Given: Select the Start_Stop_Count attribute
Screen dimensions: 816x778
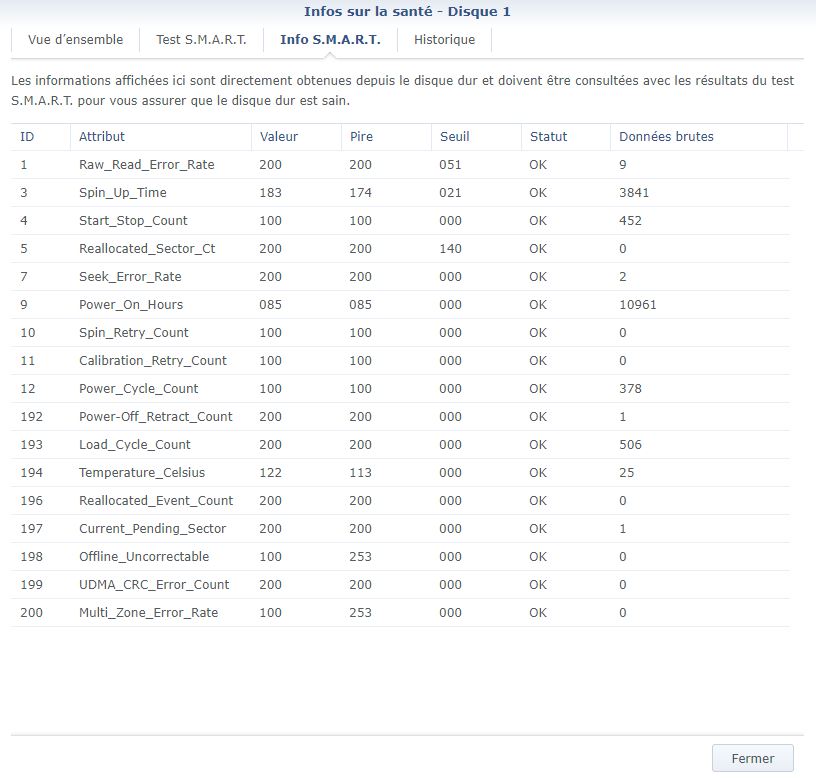Looking at the screenshot, I should tap(133, 221).
